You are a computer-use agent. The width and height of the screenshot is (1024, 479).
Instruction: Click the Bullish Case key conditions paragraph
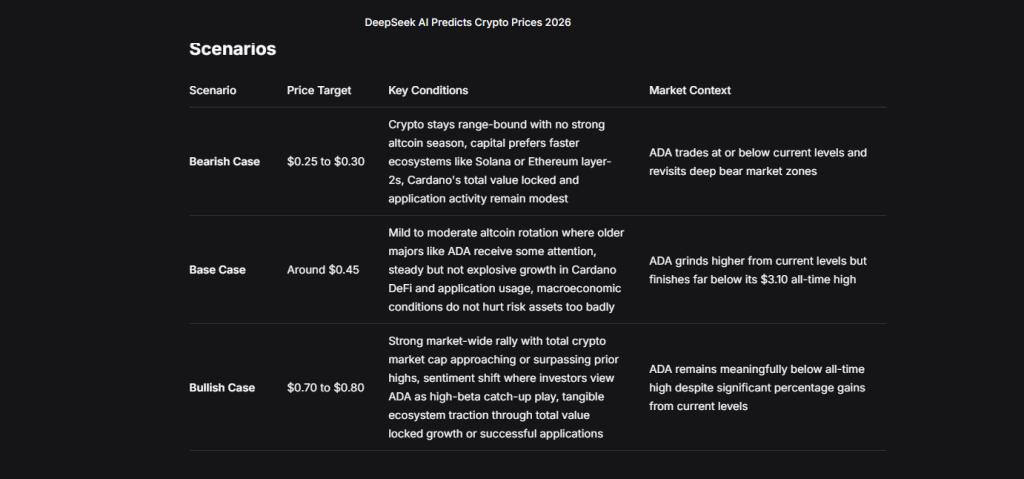tap(504, 387)
